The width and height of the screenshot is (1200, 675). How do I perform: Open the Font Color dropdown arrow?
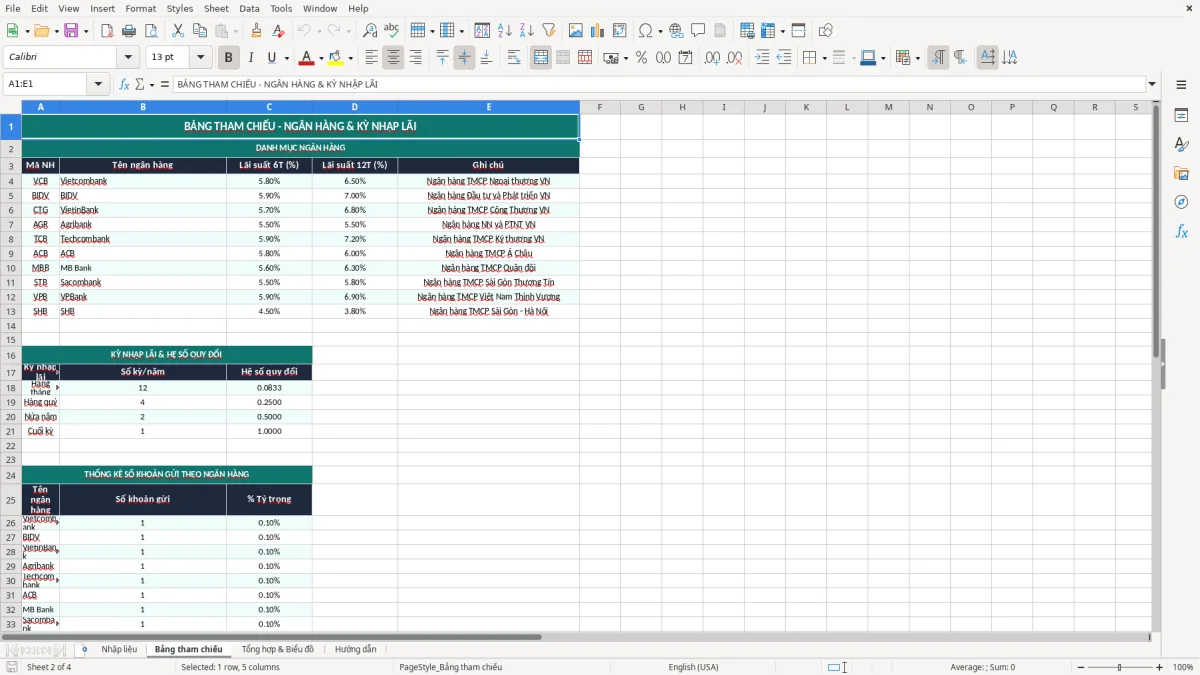(321, 58)
